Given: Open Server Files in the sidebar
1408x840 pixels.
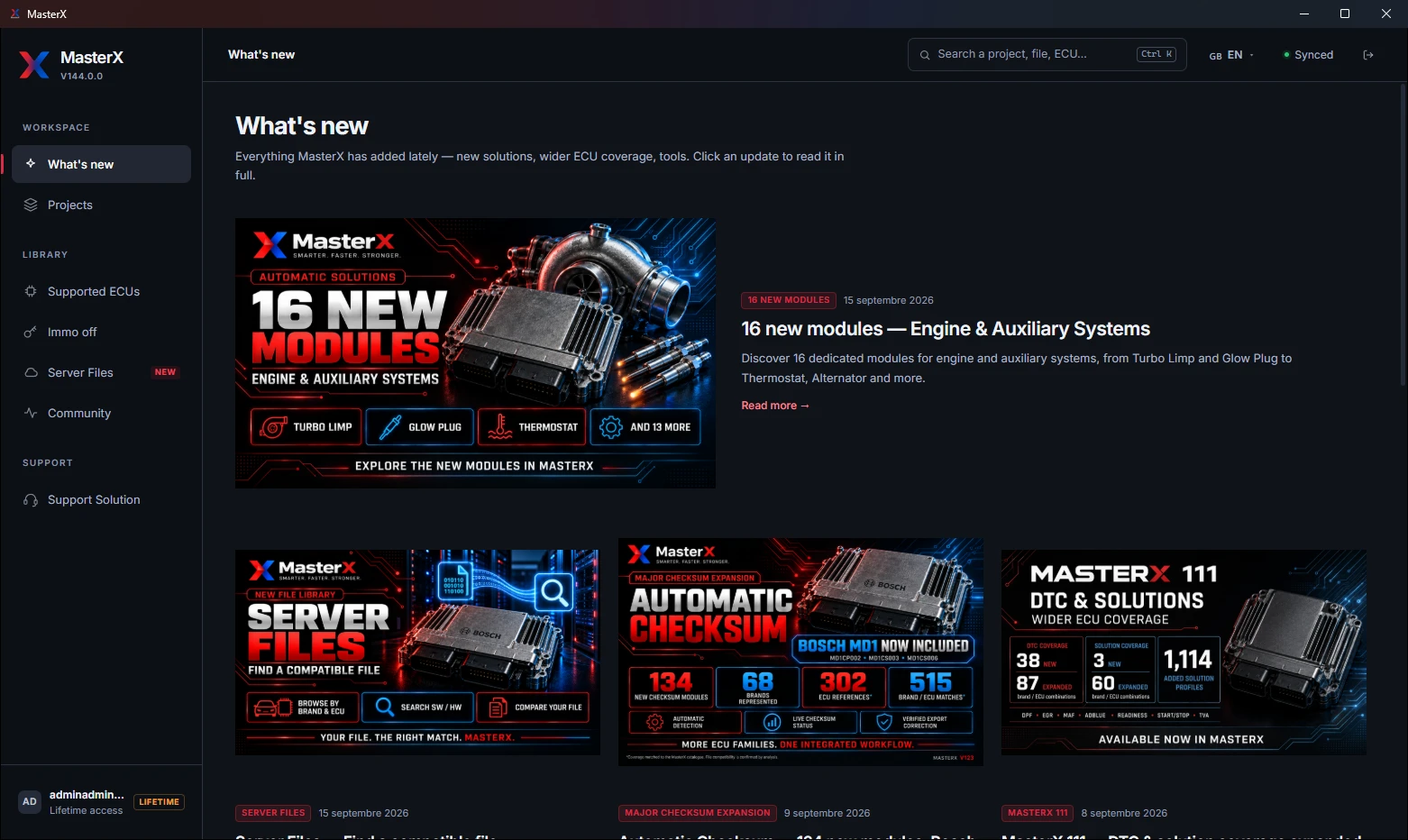Looking at the screenshot, I should (101, 372).
